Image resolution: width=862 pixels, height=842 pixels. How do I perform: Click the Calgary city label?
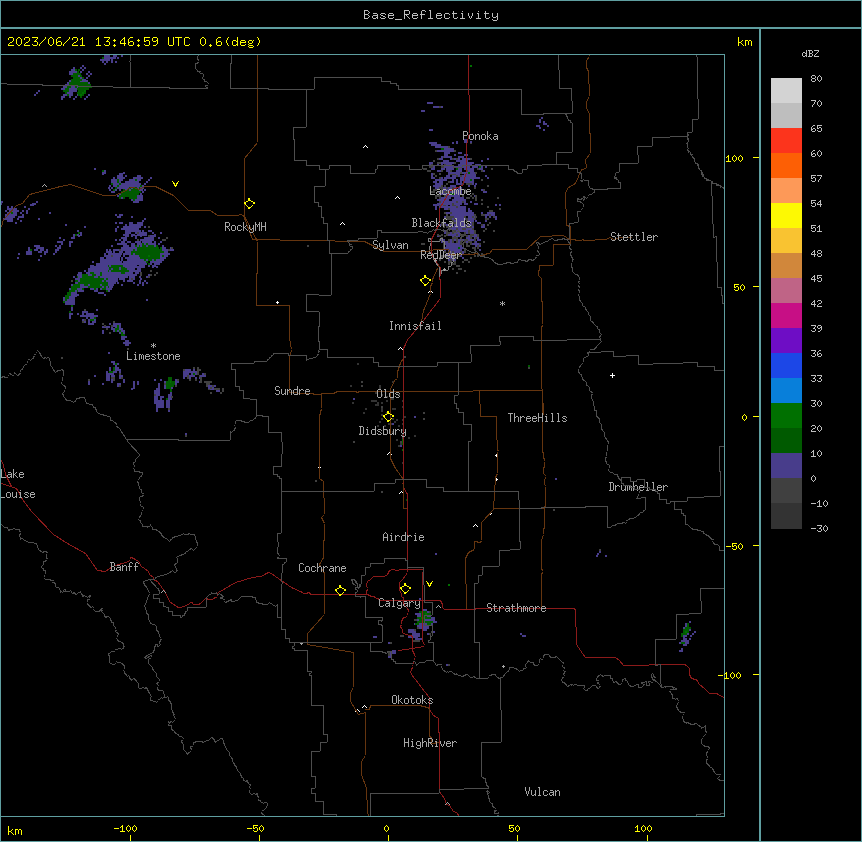(x=399, y=603)
